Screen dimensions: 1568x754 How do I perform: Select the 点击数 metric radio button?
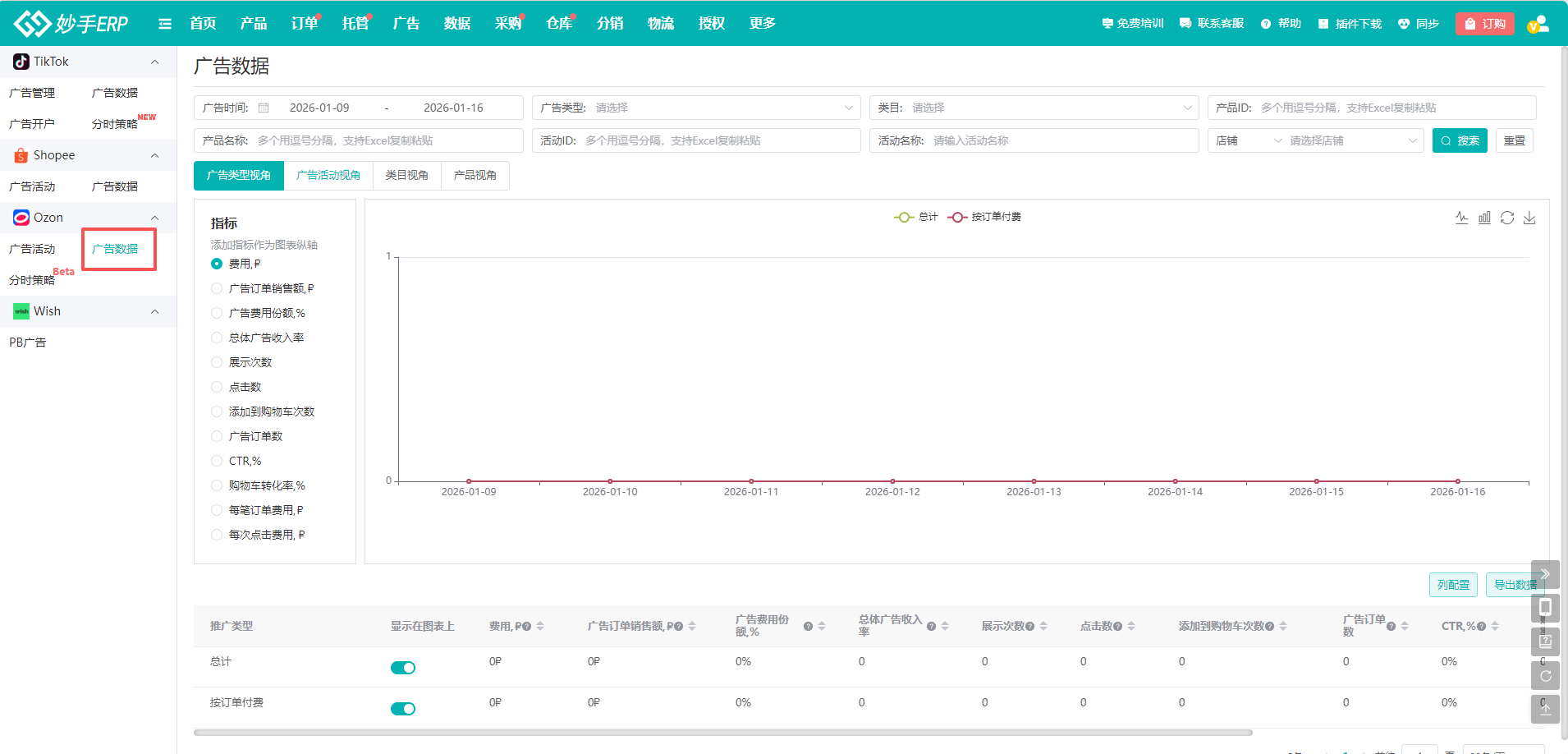click(217, 387)
